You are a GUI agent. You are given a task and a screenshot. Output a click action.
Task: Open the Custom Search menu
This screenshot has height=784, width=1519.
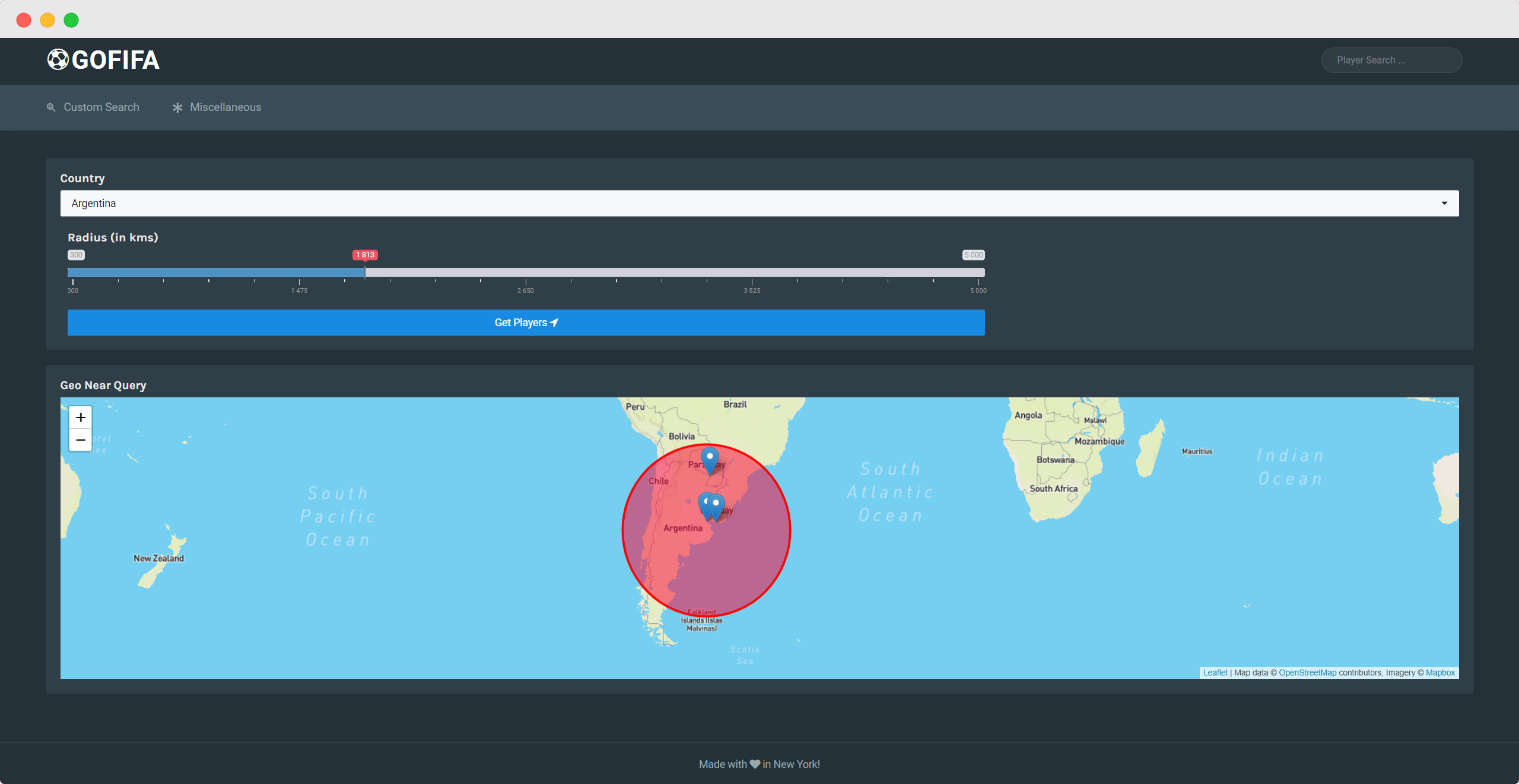(x=101, y=107)
